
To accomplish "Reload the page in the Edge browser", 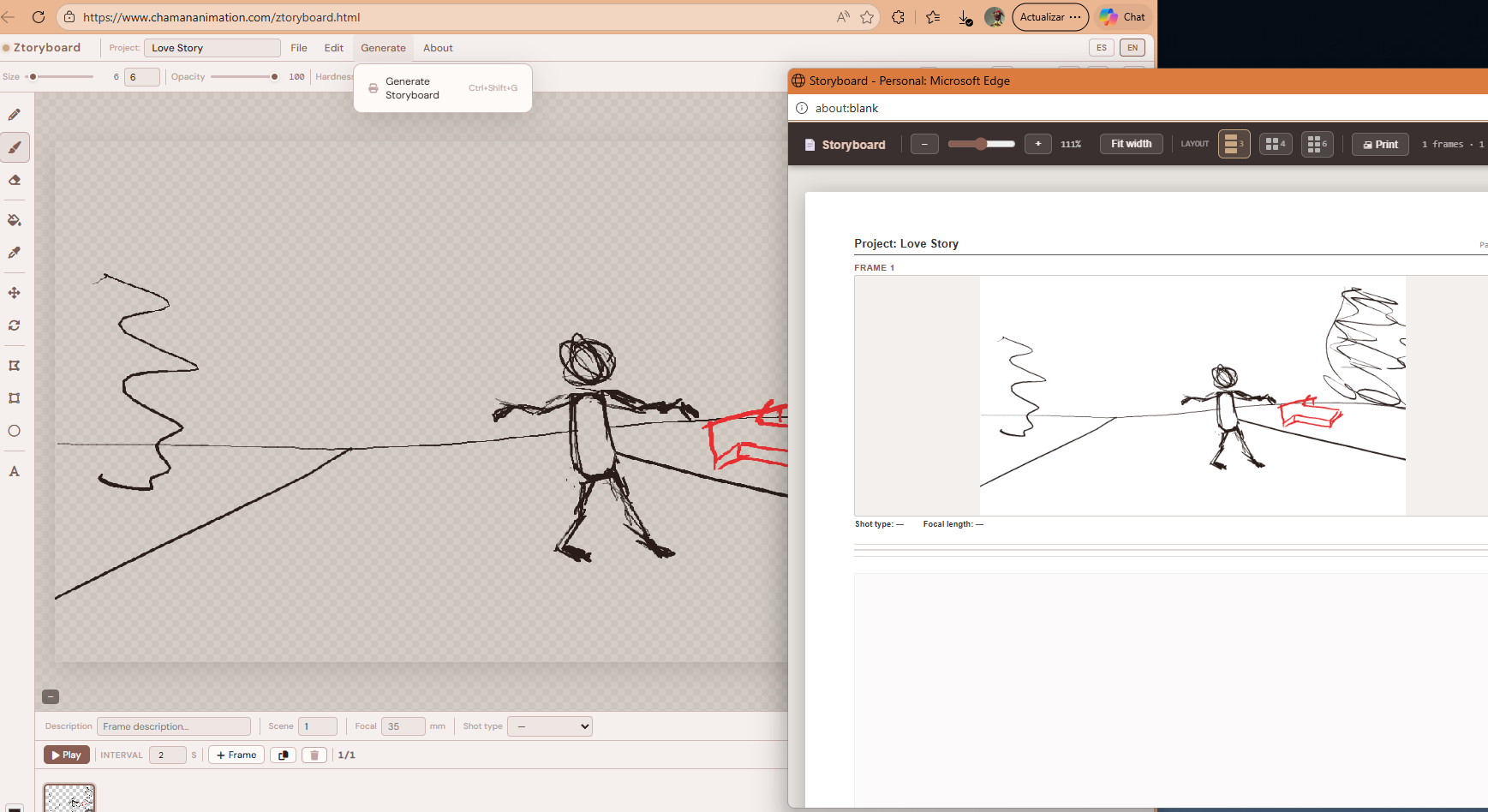I will tap(39, 17).
